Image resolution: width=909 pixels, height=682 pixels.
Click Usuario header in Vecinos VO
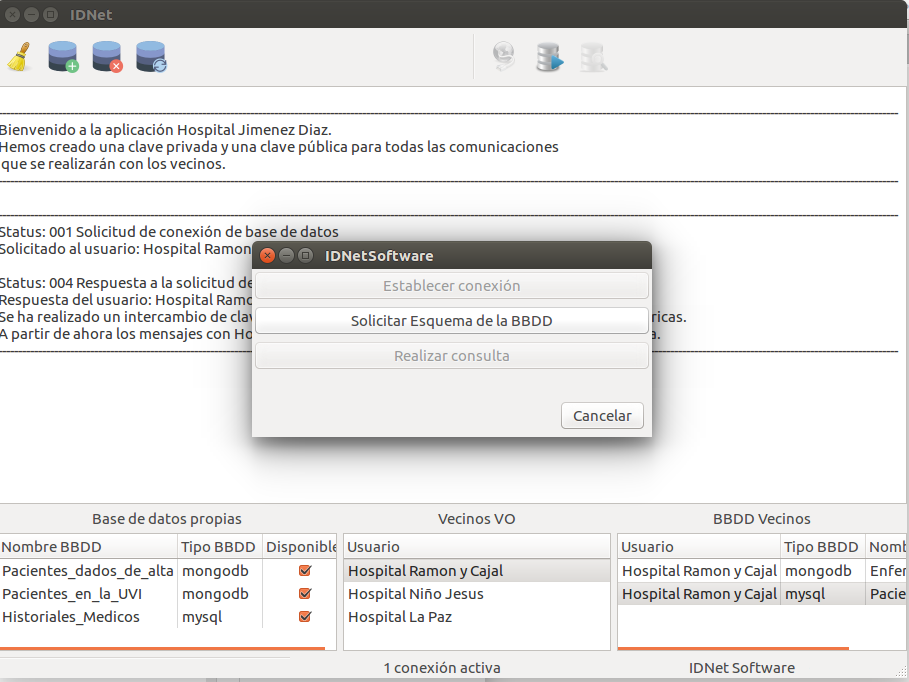tap(477, 547)
